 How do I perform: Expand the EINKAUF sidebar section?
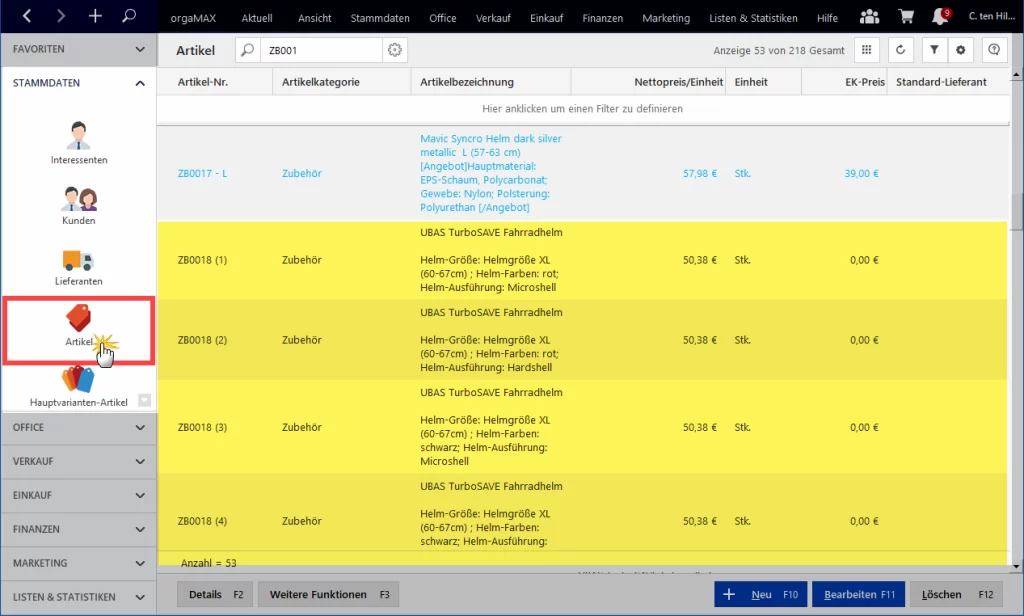[78, 495]
